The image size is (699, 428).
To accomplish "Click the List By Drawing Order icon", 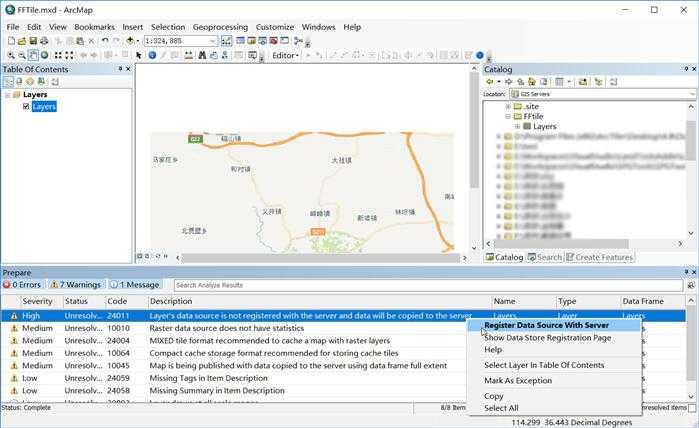I will [8, 82].
